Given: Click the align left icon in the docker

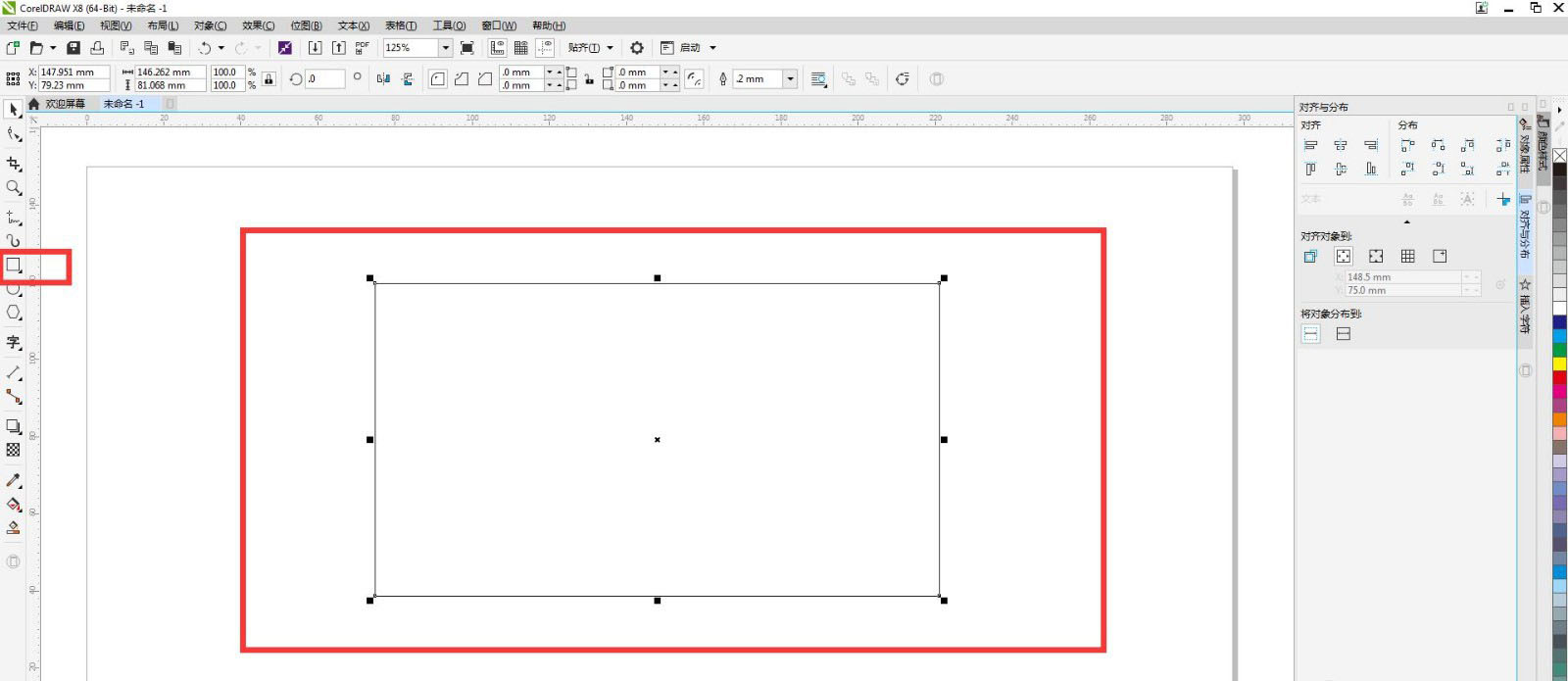Looking at the screenshot, I should (1310, 145).
